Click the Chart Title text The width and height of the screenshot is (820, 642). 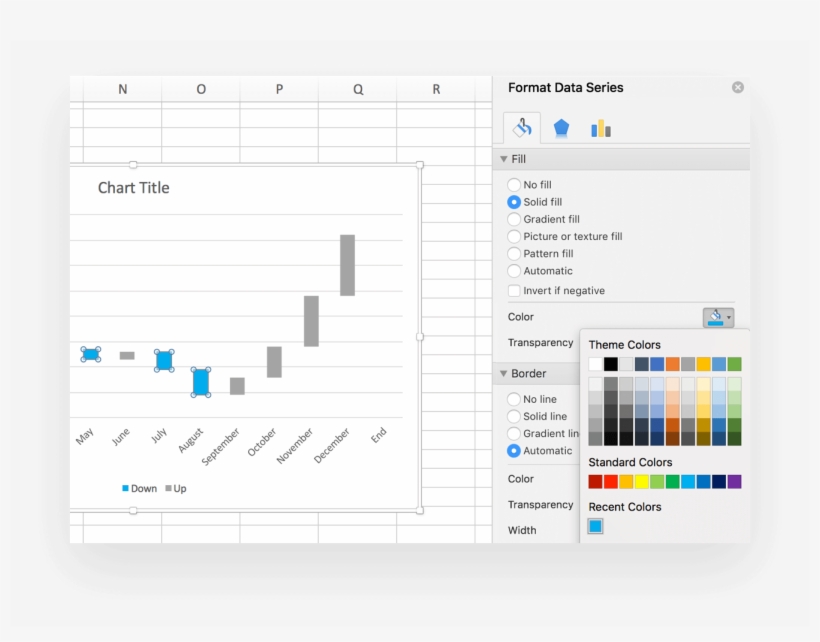(133, 188)
